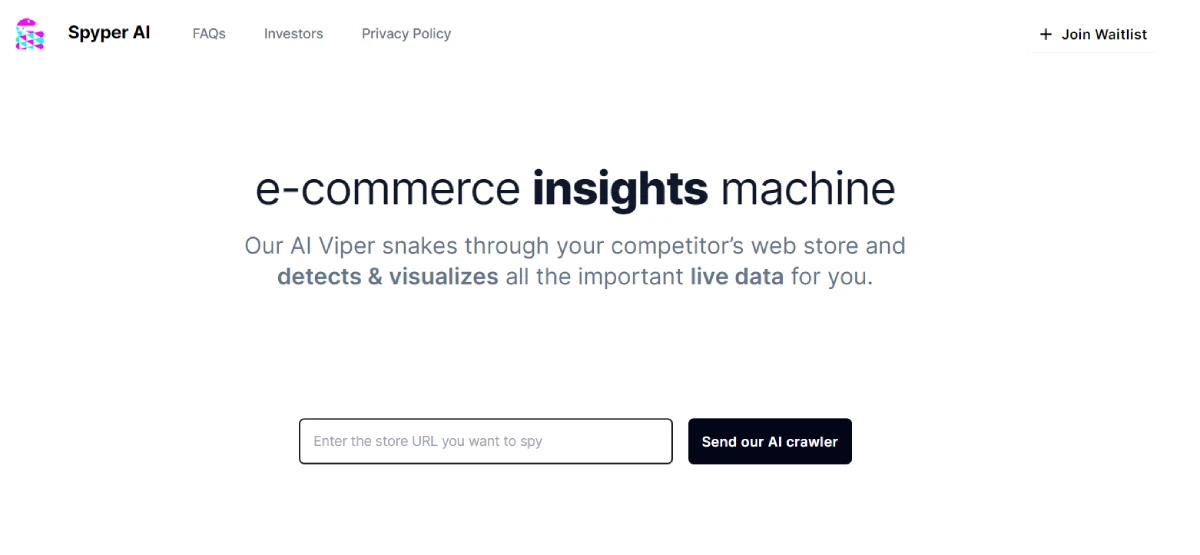This screenshot has width=1200, height=555.
Task: Click Send our AI crawler button
Action: click(769, 441)
